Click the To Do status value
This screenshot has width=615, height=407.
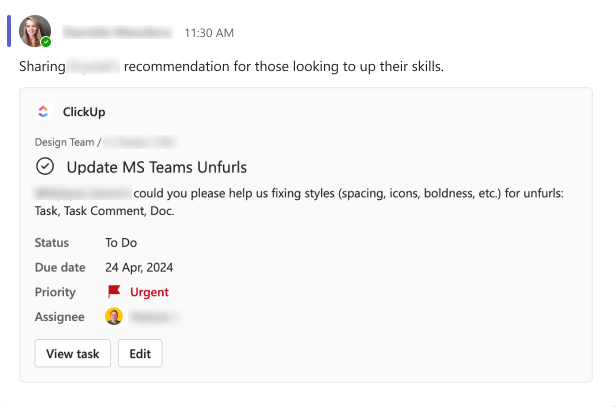(x=121, y=242)
